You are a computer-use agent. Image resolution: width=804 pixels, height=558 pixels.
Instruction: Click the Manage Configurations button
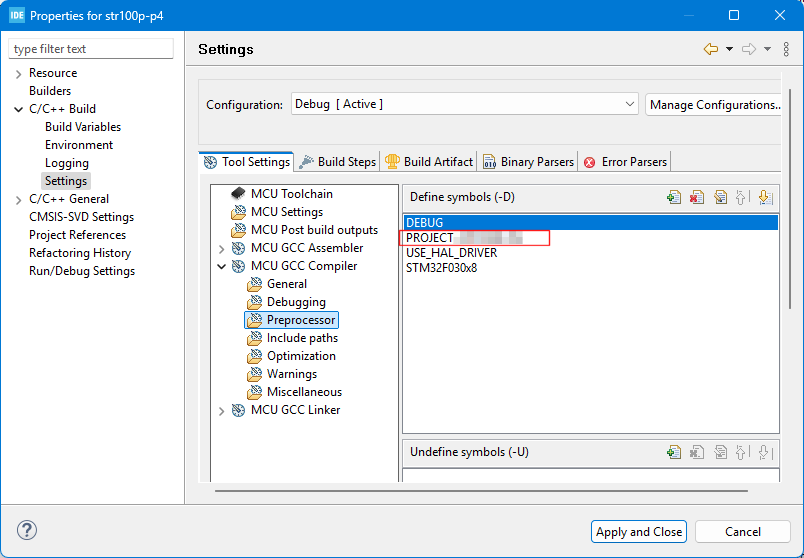(712, 104)
